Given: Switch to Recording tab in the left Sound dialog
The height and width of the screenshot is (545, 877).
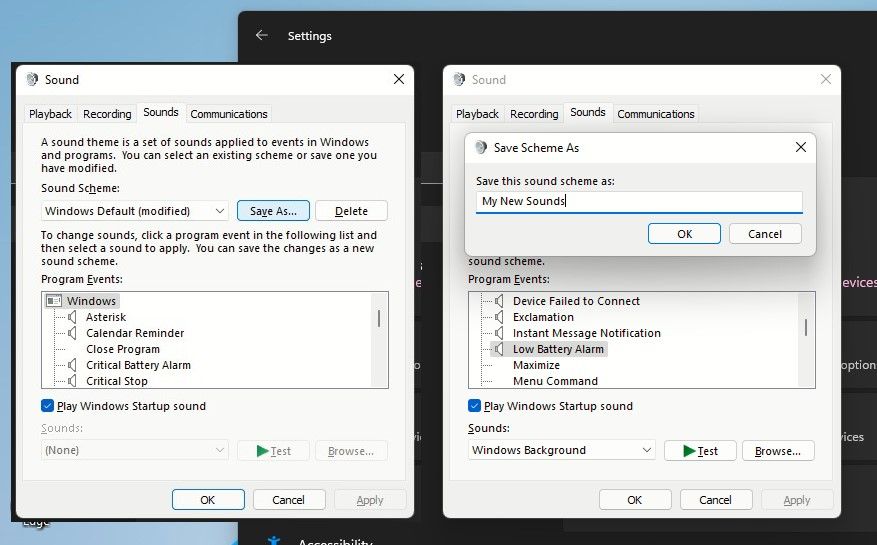Looking at the screenshot, I should (x=107, y=114).
